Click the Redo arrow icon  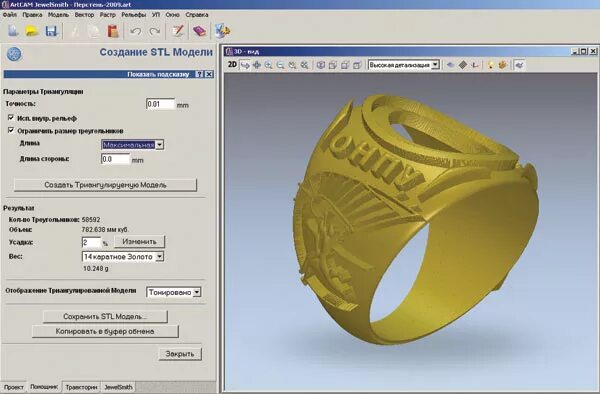(154, 31)
